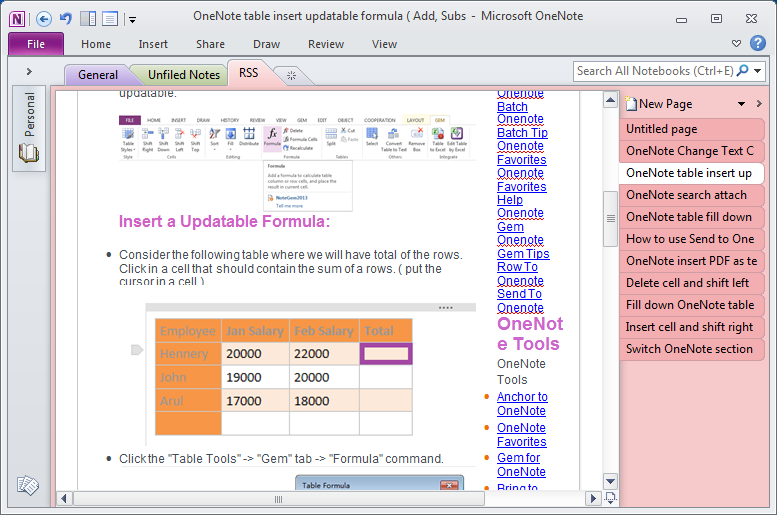The width and height of the screenshot is (777, 515).
Task: Open the search scope dropdown arrow
Action: pyautogui.click(x=758, y=71)
